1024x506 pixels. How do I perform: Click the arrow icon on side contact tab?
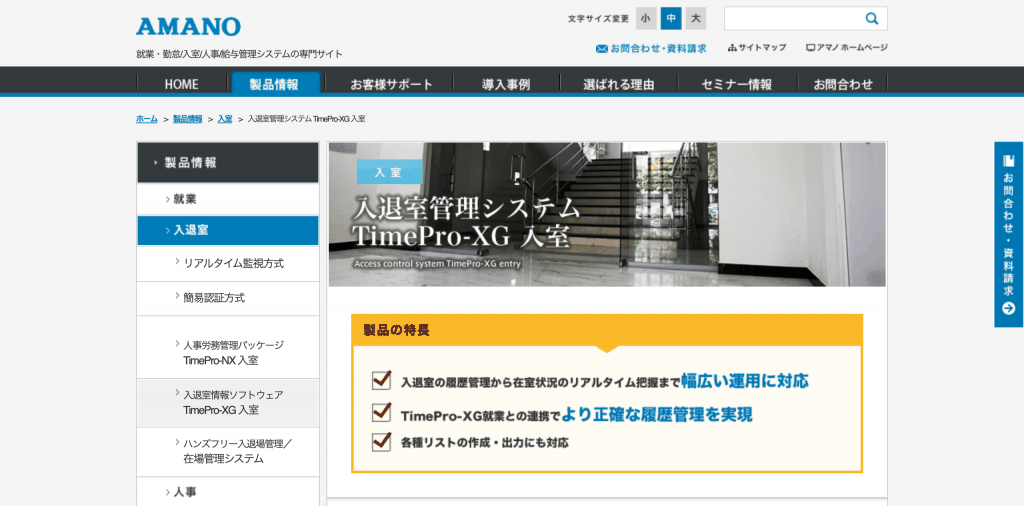pos(1008,308)
